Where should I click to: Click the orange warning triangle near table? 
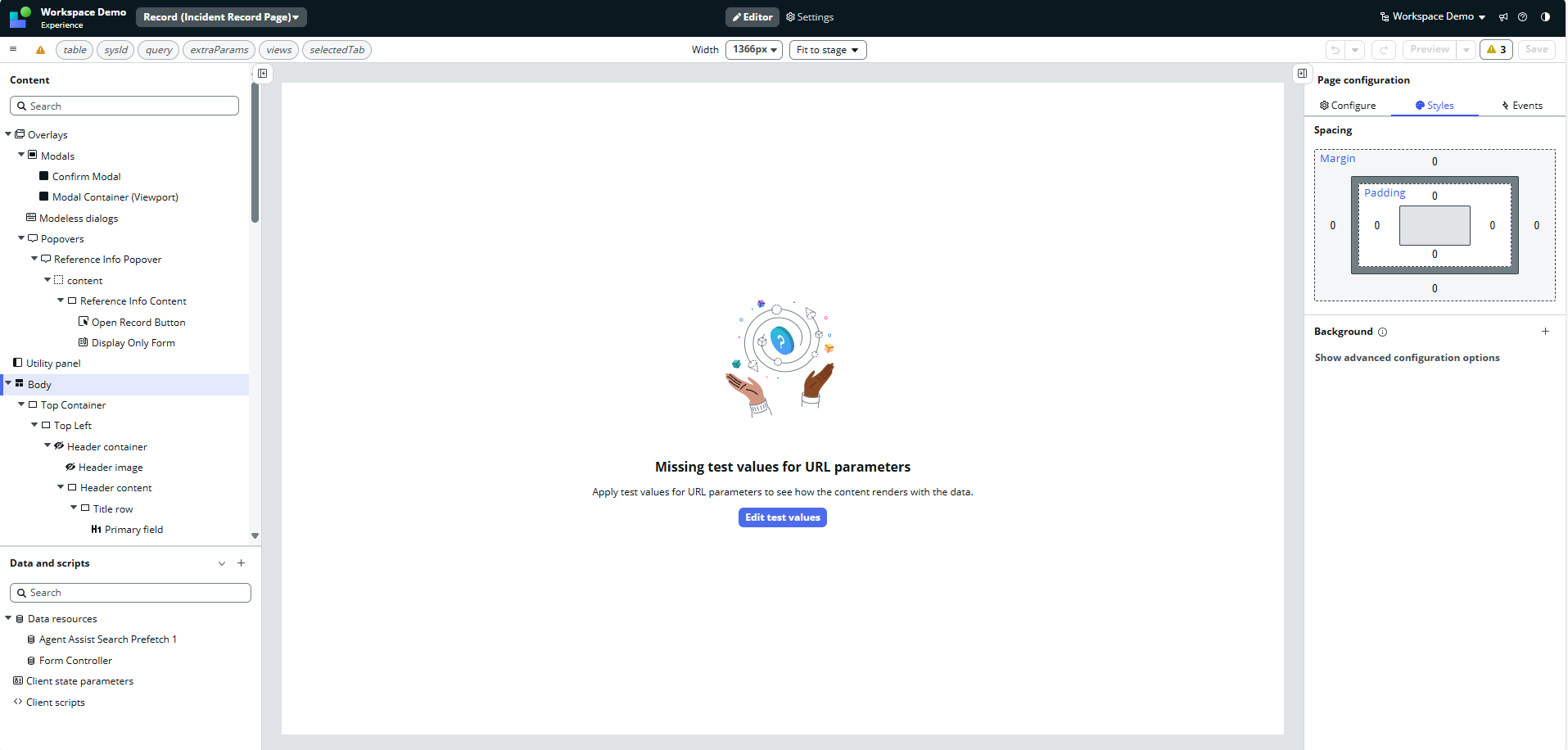(x=40, y=50)
